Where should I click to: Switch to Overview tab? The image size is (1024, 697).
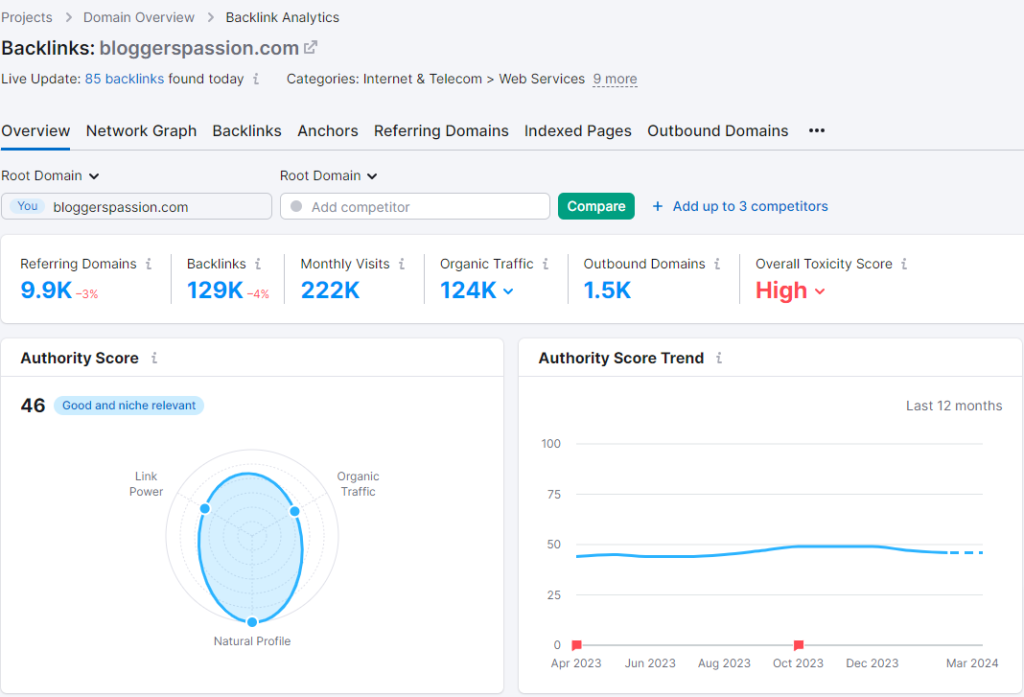35,131
